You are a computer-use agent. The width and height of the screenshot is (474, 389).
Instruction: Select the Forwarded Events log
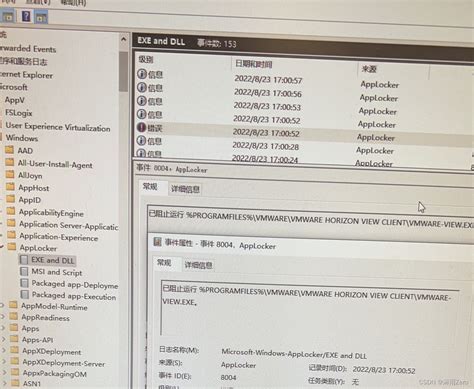(28, 49)
